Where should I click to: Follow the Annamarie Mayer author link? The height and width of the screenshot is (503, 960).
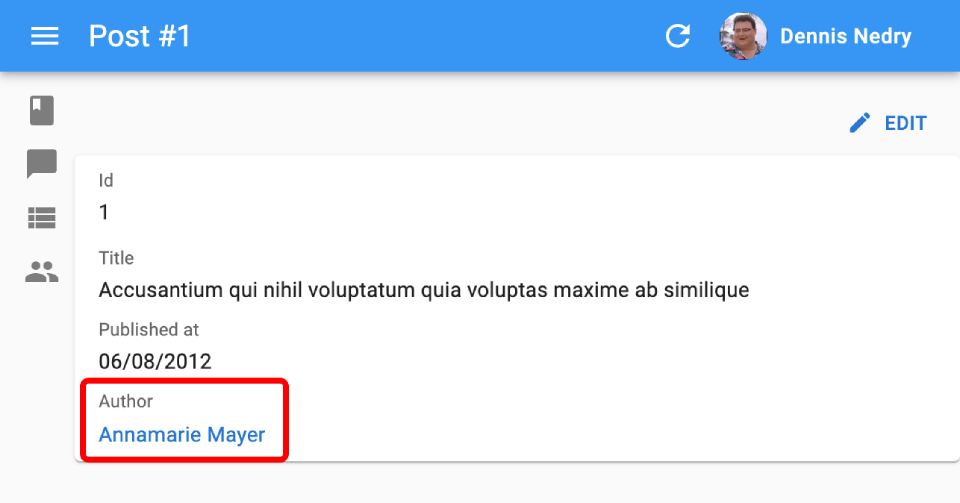tap(182, 434)
